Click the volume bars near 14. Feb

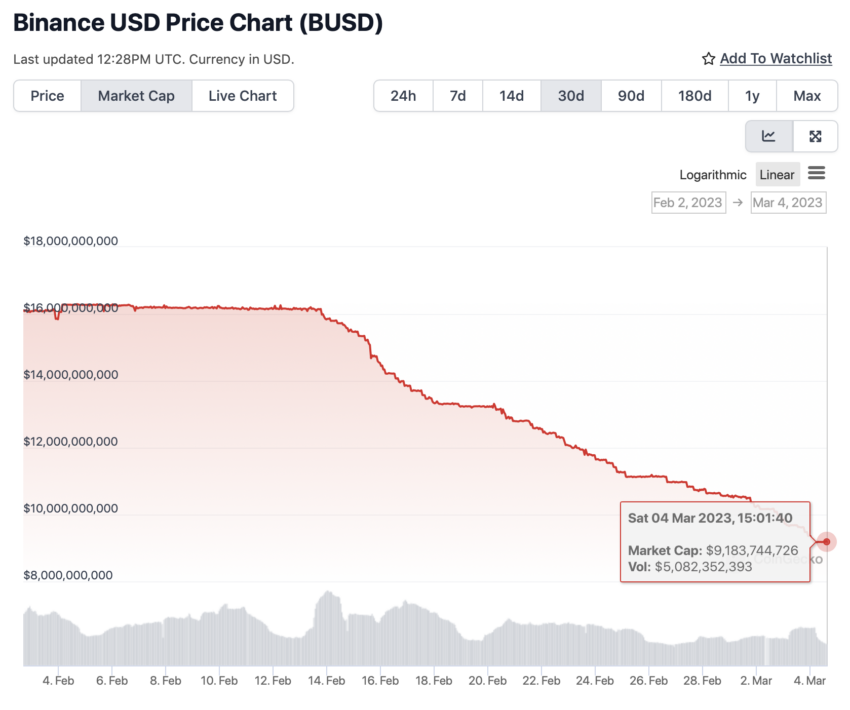click(327, 631)
